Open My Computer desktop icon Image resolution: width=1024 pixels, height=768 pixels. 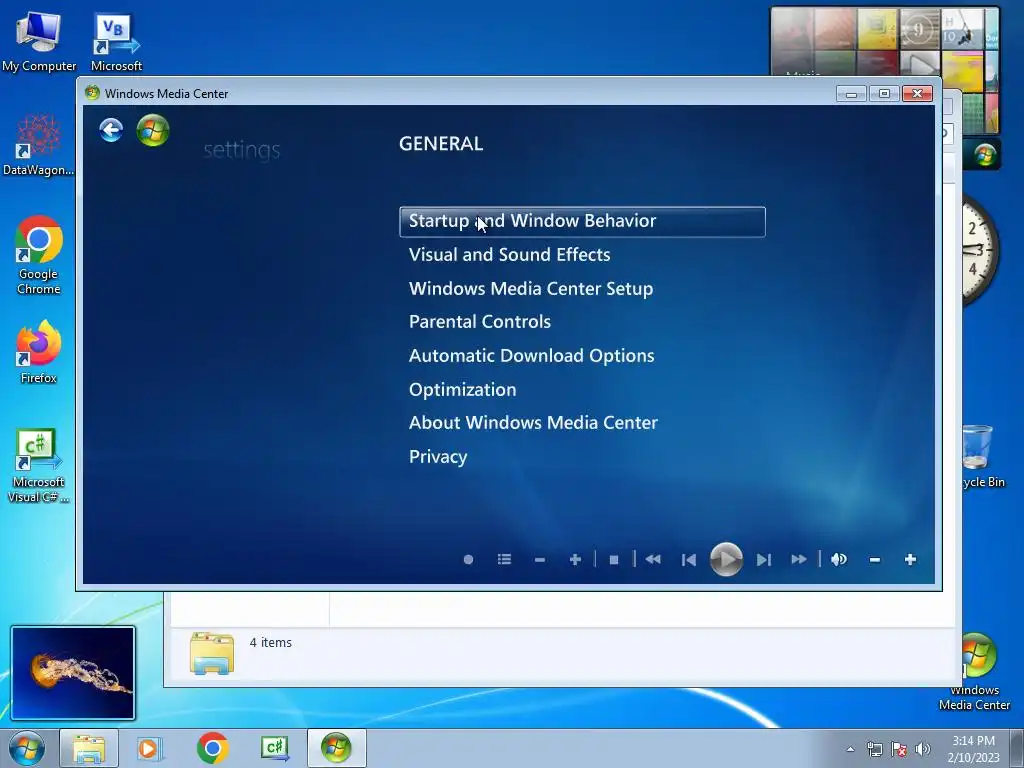[x=39, y=42]
